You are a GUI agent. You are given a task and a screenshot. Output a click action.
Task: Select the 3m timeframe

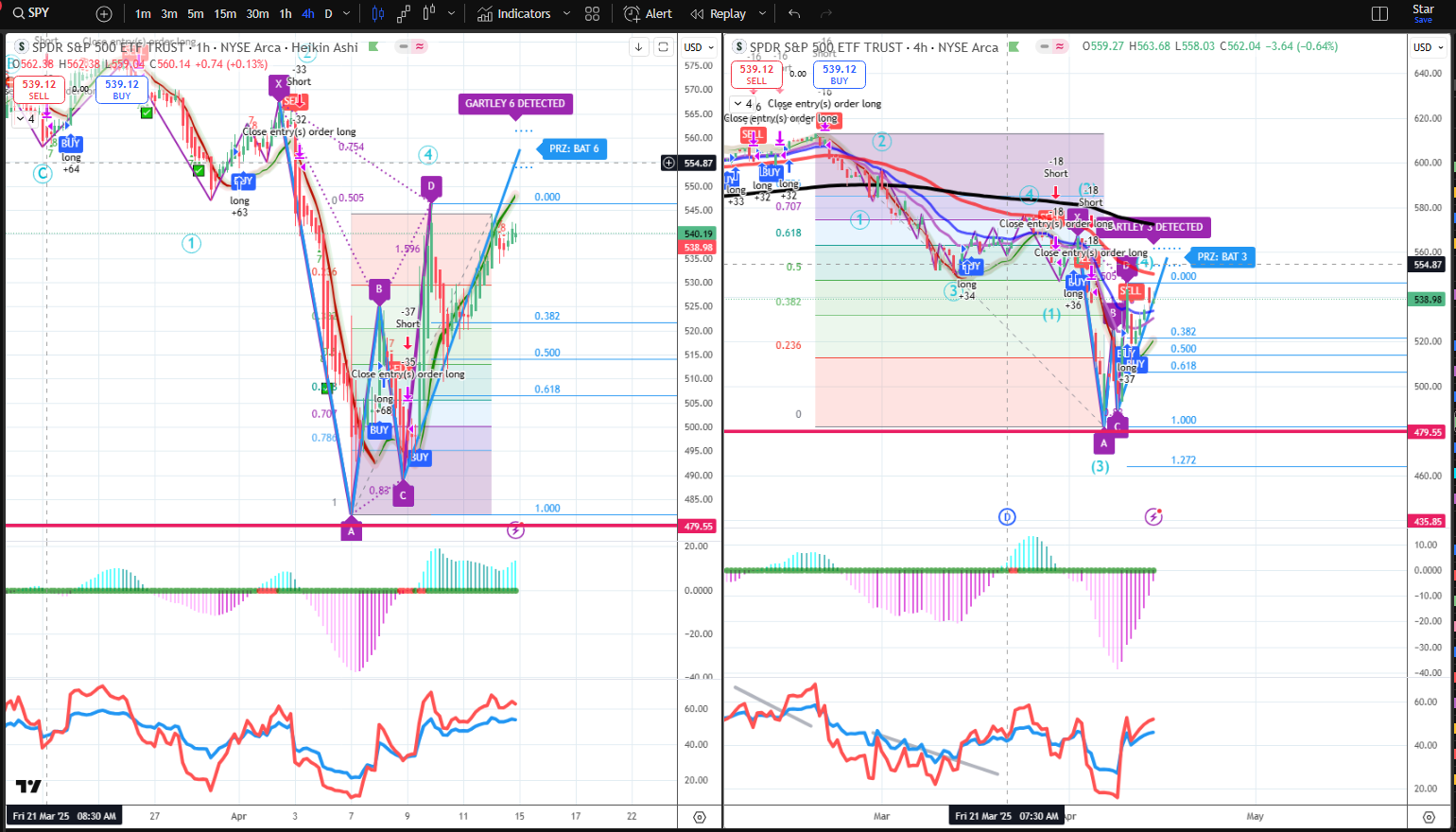[169, 13]
